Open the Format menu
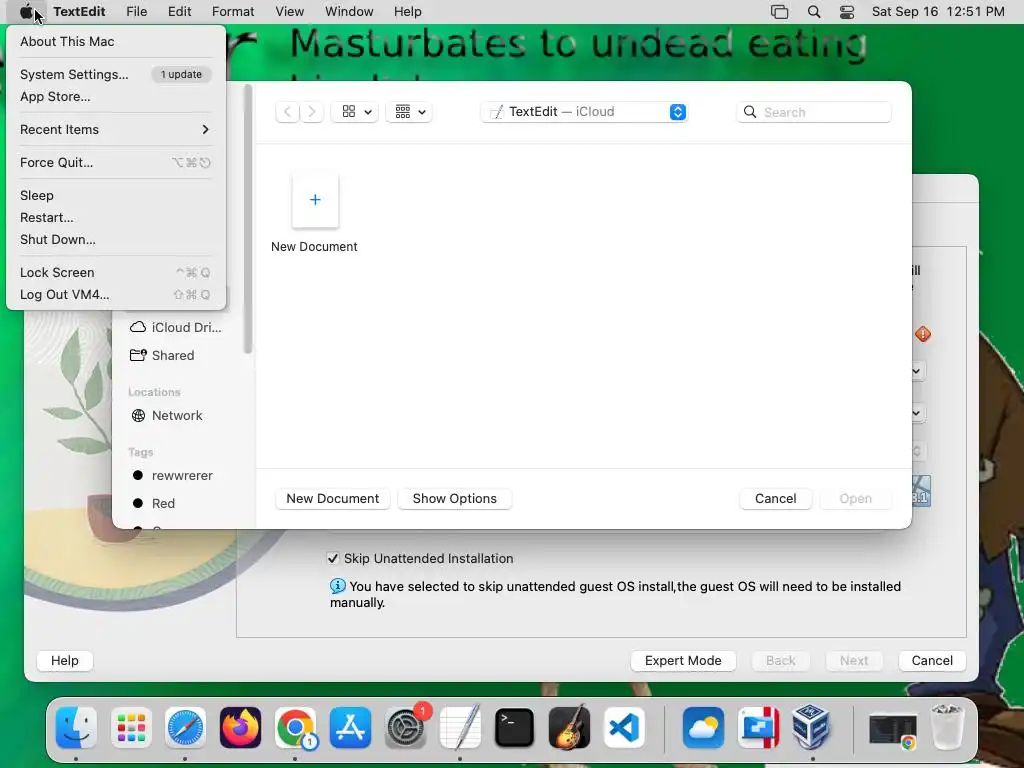The width and height of the screenshot is (1024, 768). click(x=233, y=12)
